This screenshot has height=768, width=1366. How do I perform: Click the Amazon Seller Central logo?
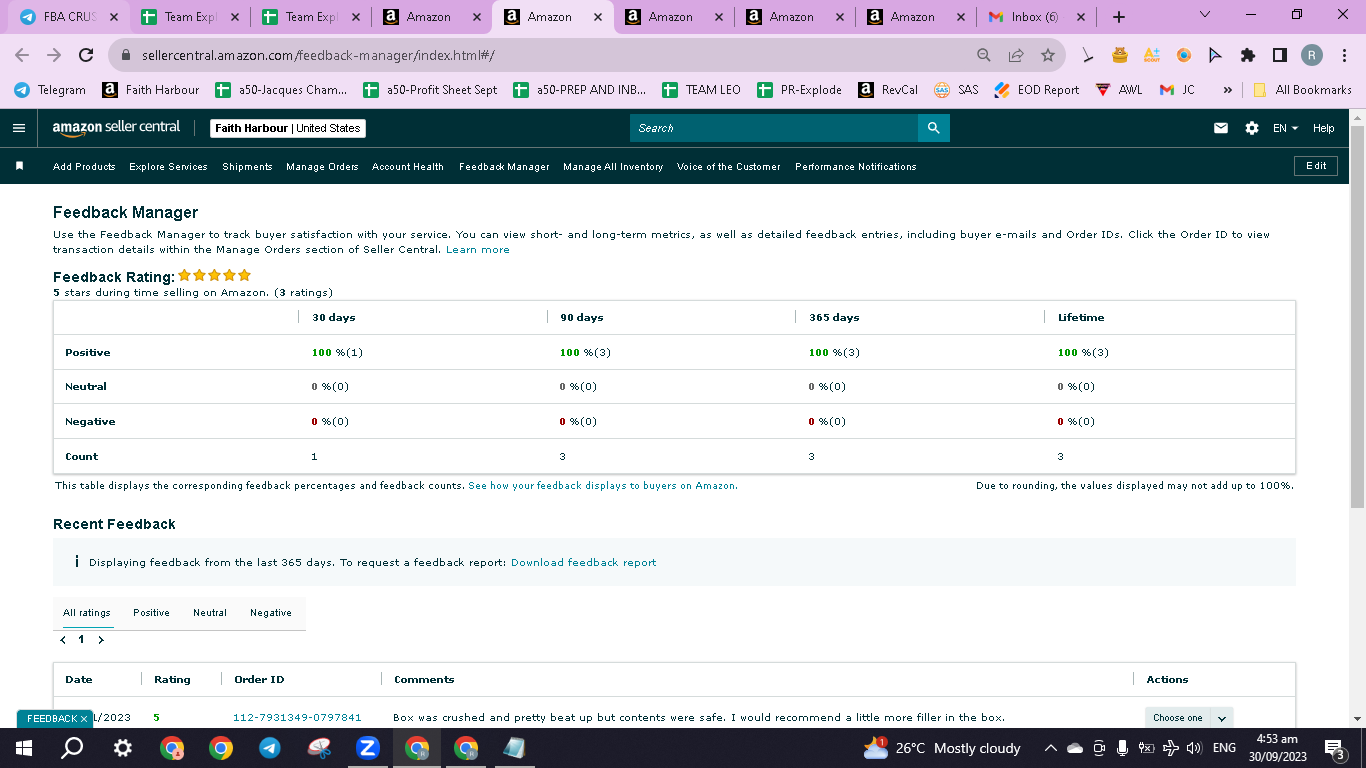coord(116,128)
